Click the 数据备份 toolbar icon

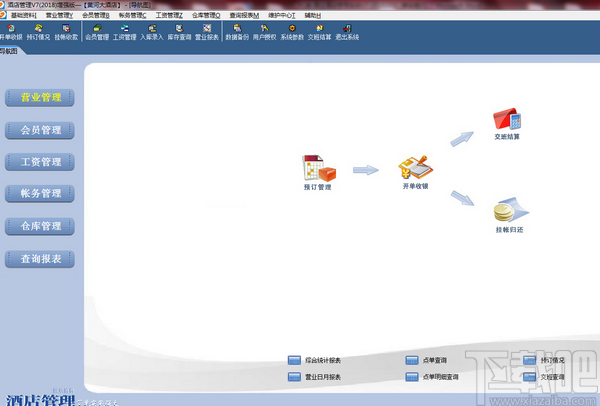(237, 33)
